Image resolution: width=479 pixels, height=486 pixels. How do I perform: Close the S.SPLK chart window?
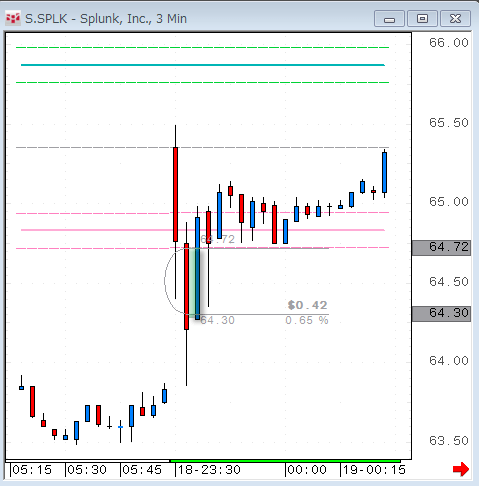tap(455, 18)
